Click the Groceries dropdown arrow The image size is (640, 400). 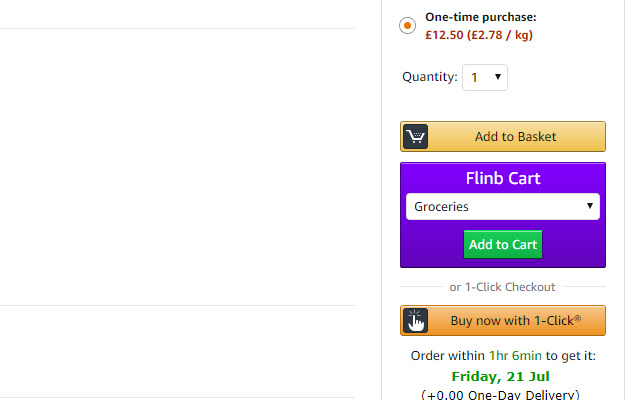pos(590,207)
